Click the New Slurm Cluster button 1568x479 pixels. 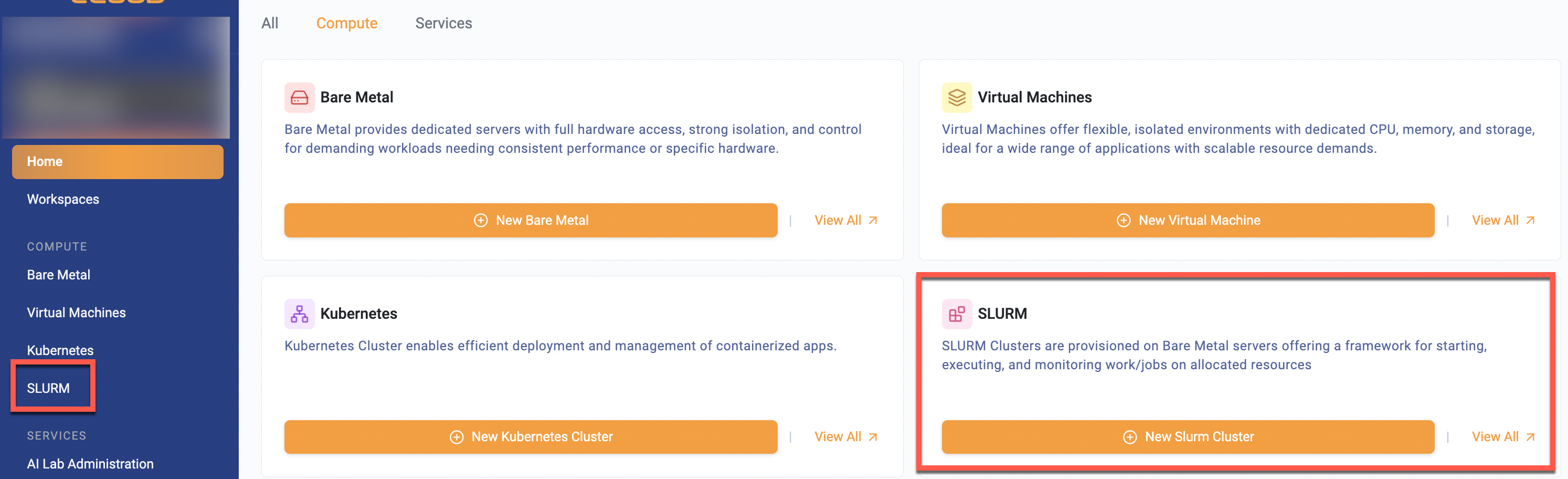[x=1187, y=437]
